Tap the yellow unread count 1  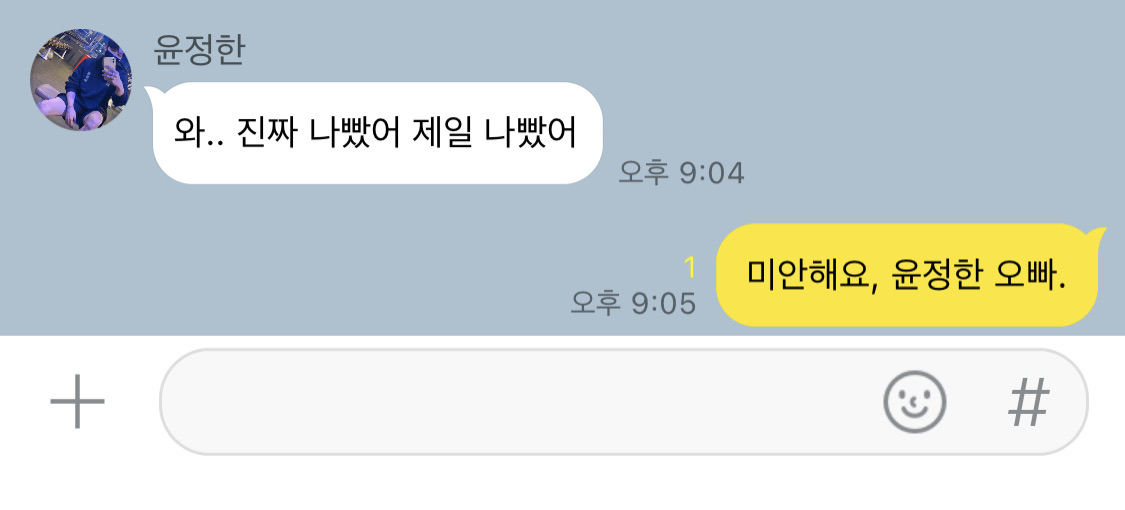(690, 268)
